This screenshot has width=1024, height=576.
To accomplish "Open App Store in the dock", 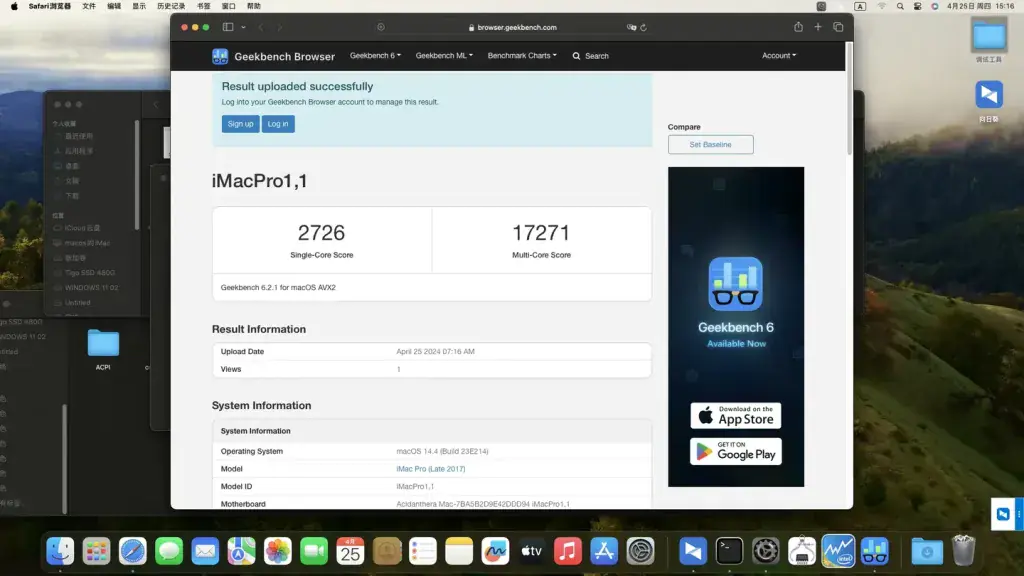I will 604,551.
